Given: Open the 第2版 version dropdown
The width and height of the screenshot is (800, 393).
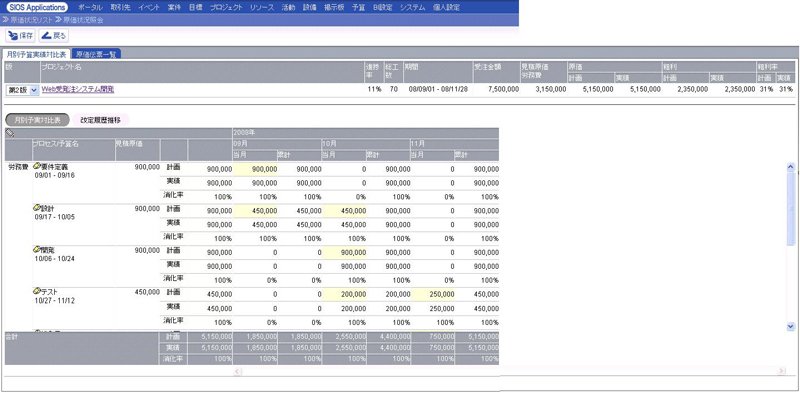Looking at the screenshot, I should [22, 90].
